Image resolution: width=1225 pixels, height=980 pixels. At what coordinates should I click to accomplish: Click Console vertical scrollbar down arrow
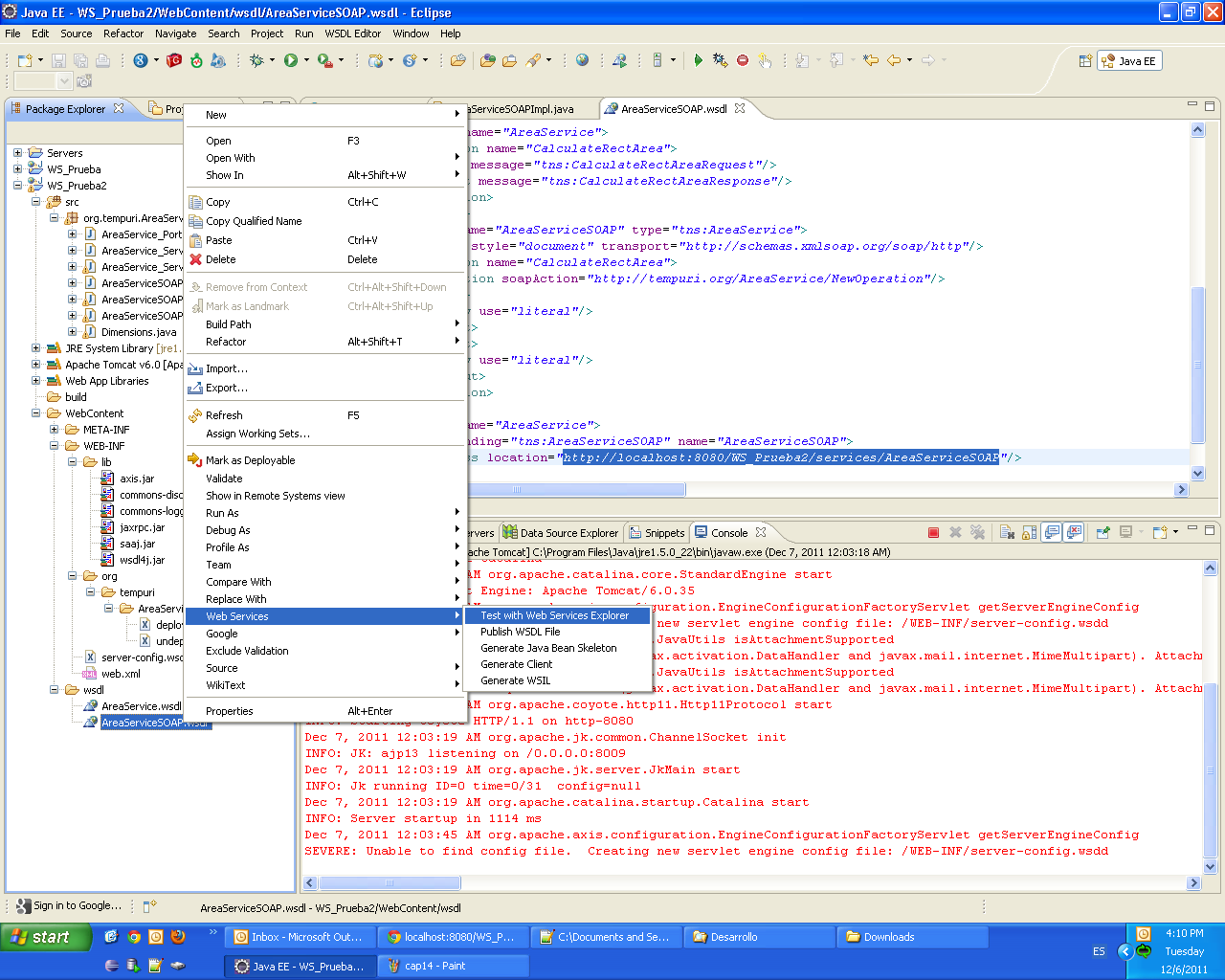[1210, 867]
